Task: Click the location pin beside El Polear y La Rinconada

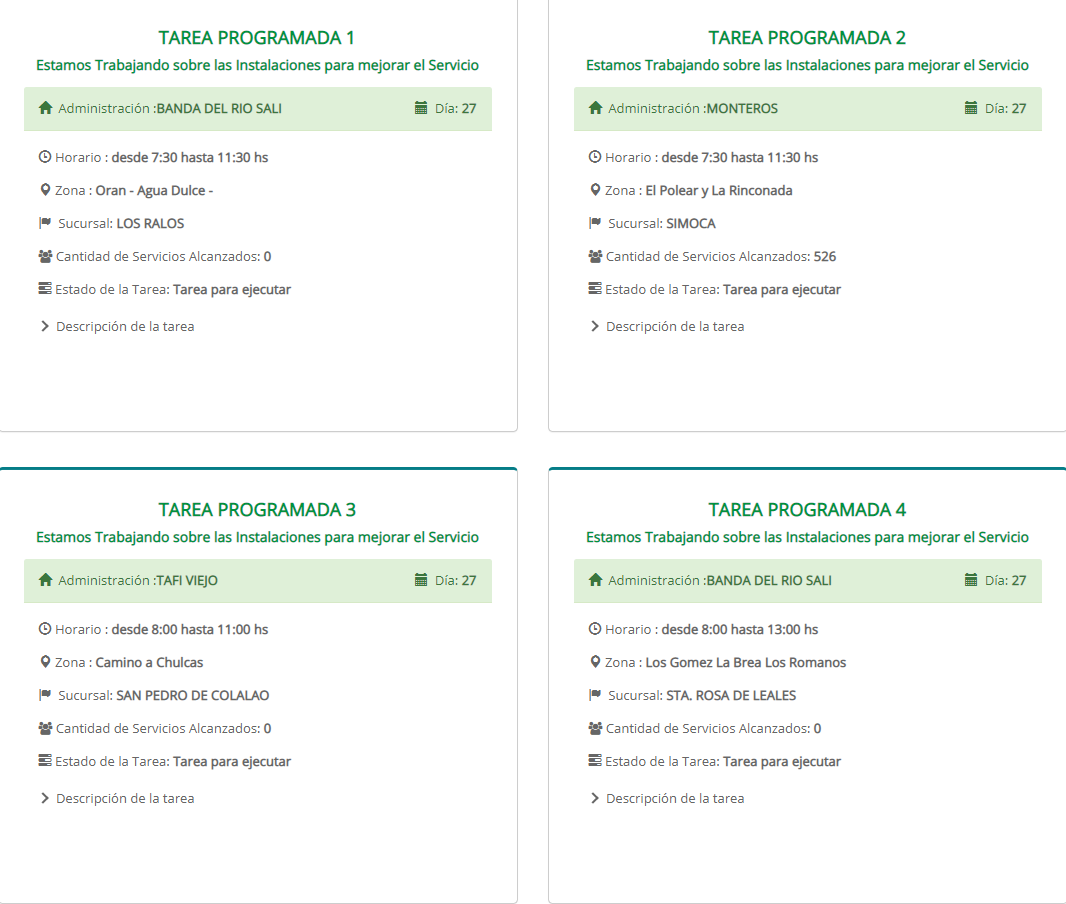Action: 595,190
